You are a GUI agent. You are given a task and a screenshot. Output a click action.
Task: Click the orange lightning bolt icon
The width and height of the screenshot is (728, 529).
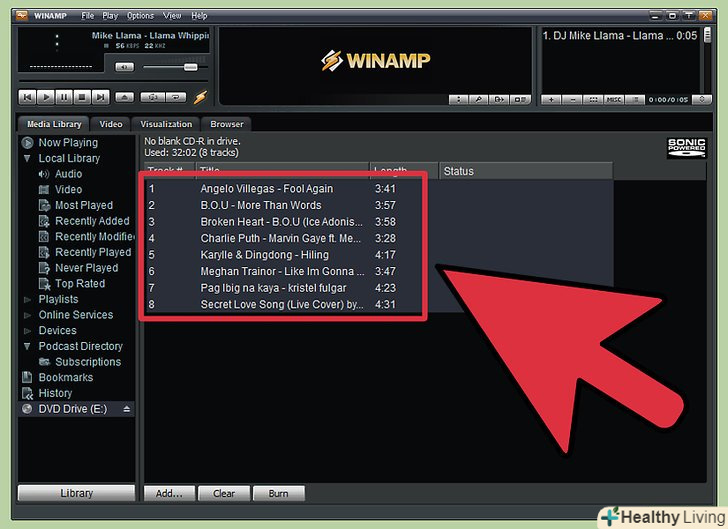pos(200,97)
